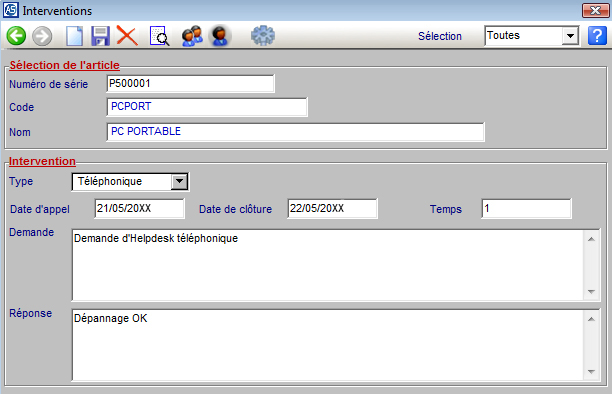Click the Date d'appel field
Viewport: 612px width, 394px height.
pos(140,209)
